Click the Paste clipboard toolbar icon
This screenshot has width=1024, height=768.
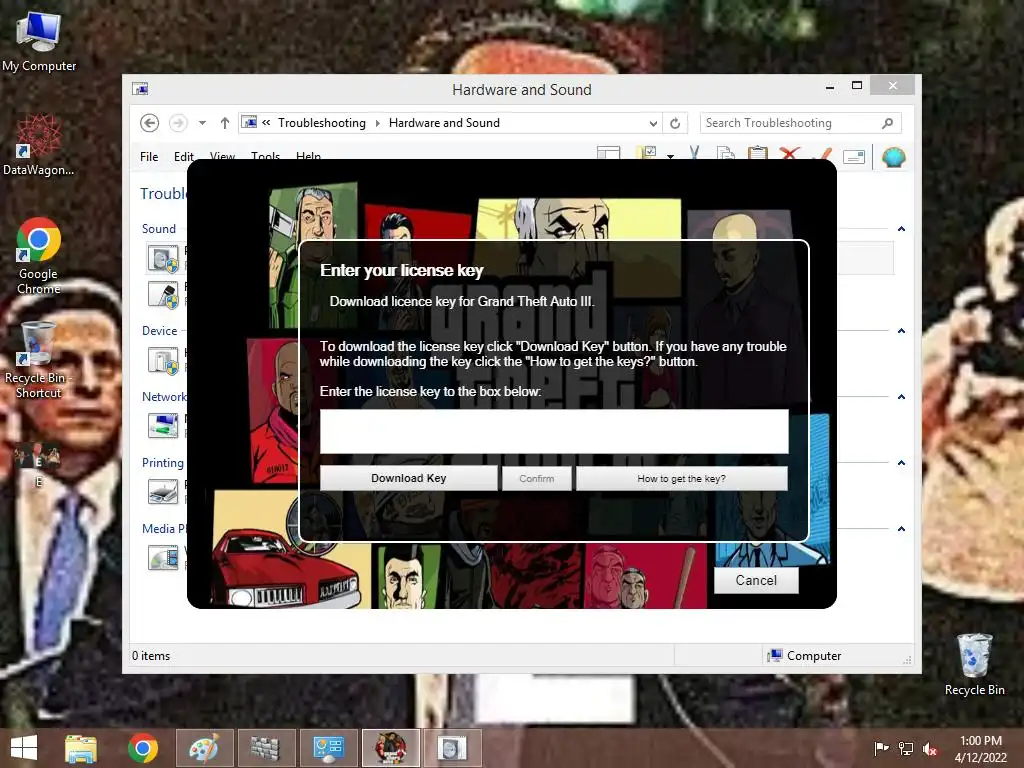tap(758, 153)
